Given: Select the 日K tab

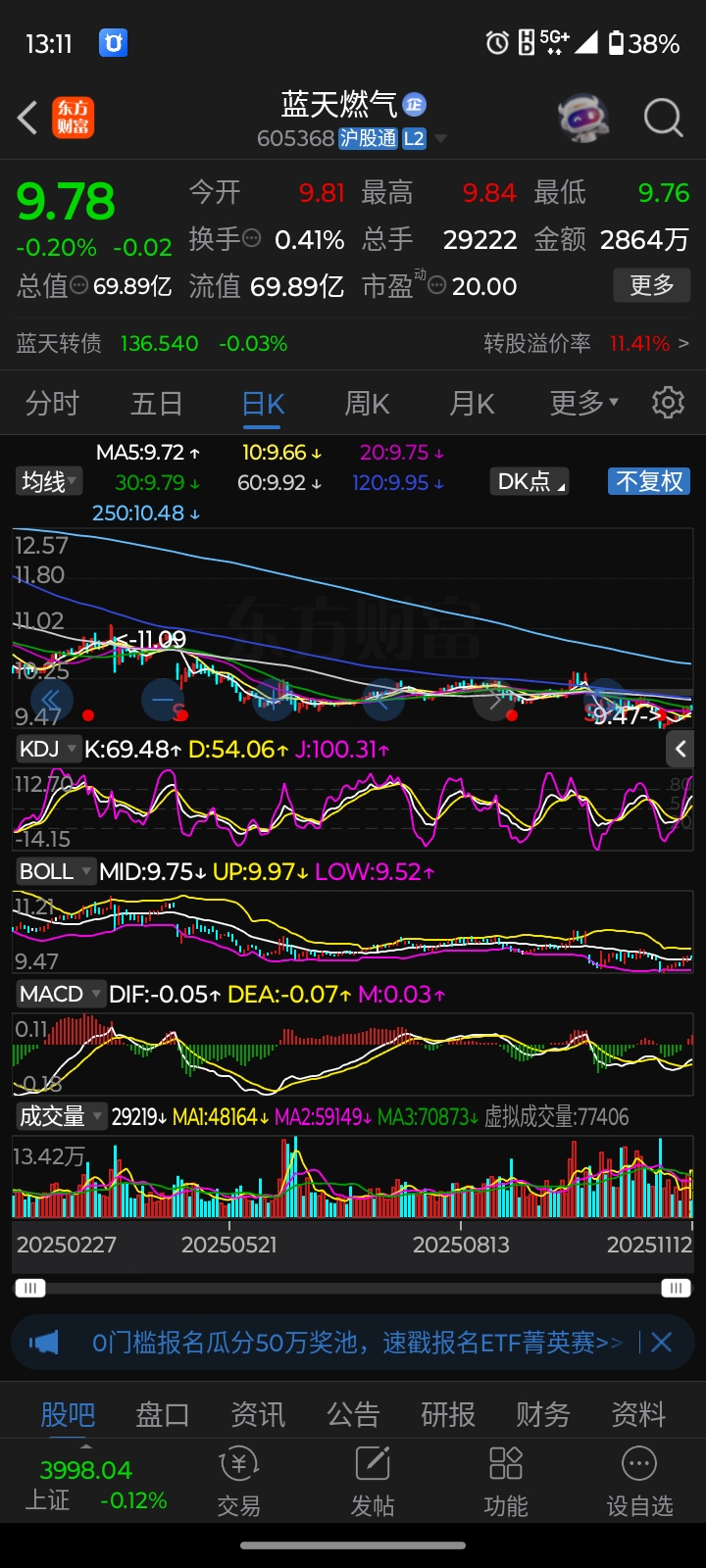Looking at the screenshot, I should (263, 404).
